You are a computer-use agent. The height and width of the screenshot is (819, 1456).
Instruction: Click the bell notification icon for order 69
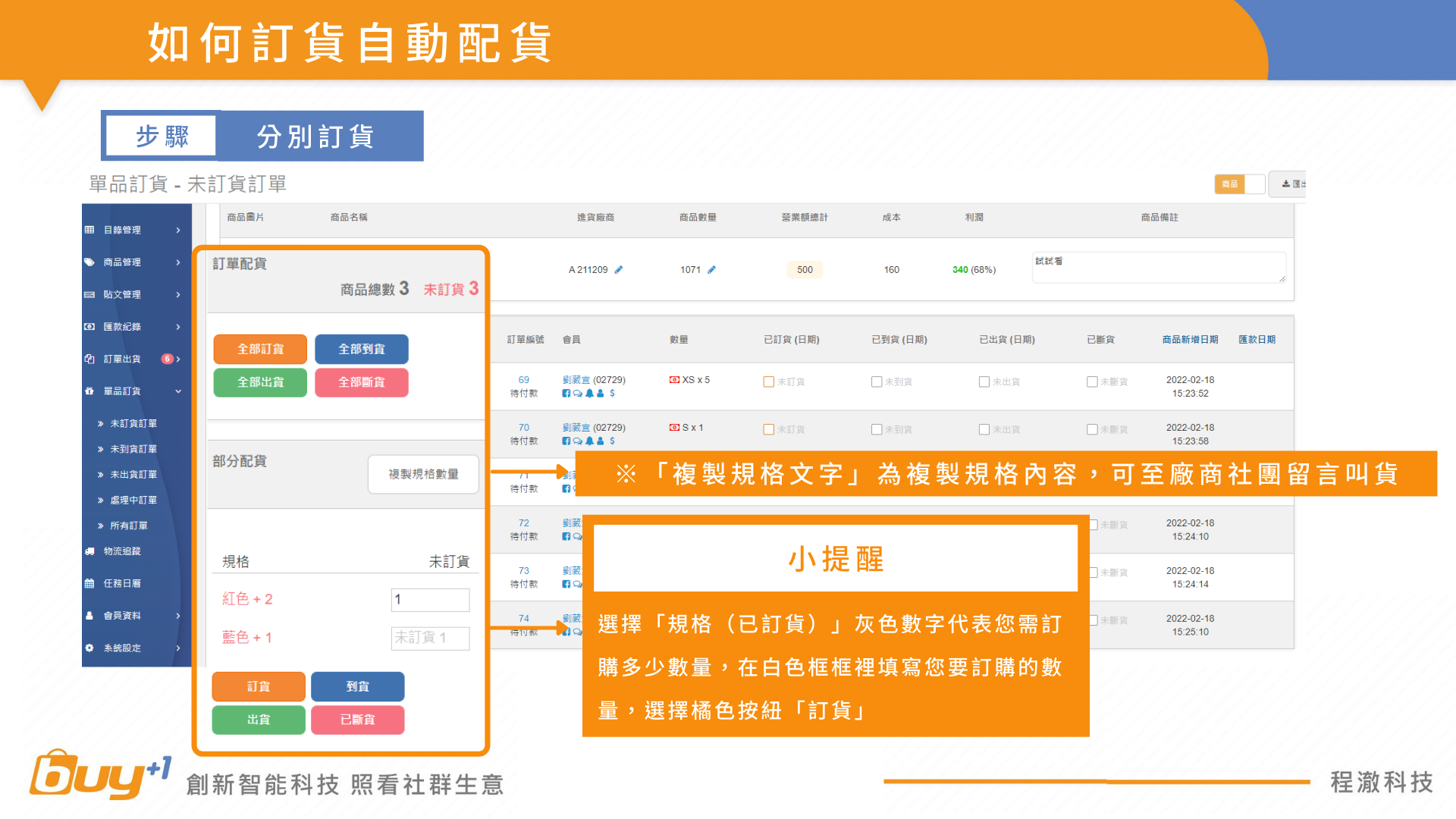[x=589, y=394]
